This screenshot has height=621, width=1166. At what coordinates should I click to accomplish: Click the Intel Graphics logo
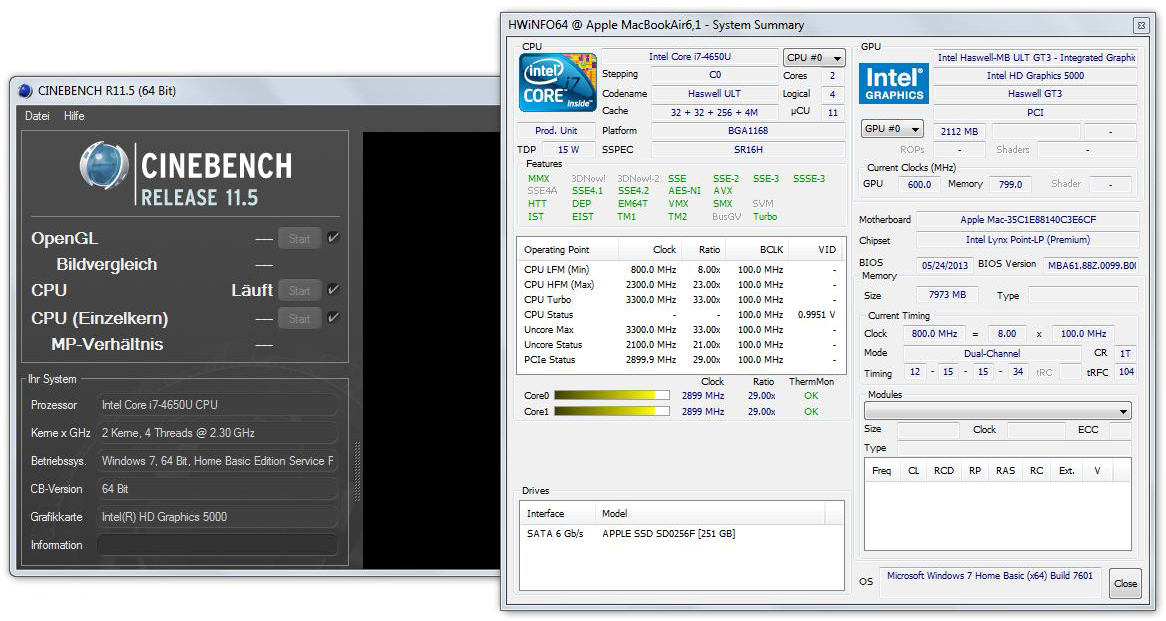click(894, 83)
